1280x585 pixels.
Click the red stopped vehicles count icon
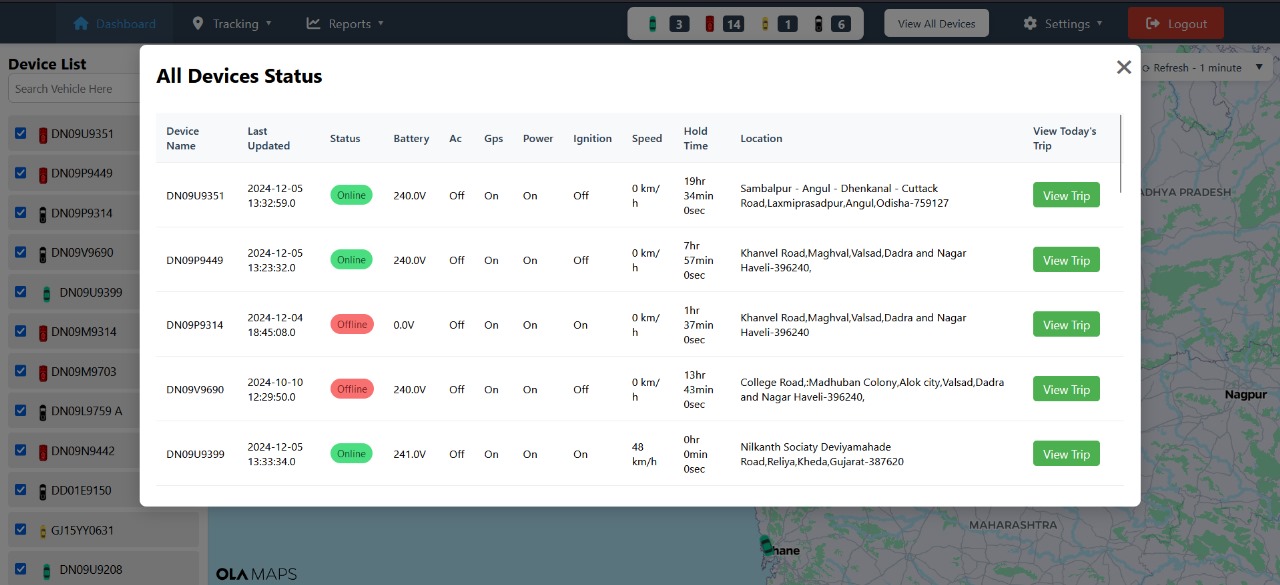pos(709,22)
